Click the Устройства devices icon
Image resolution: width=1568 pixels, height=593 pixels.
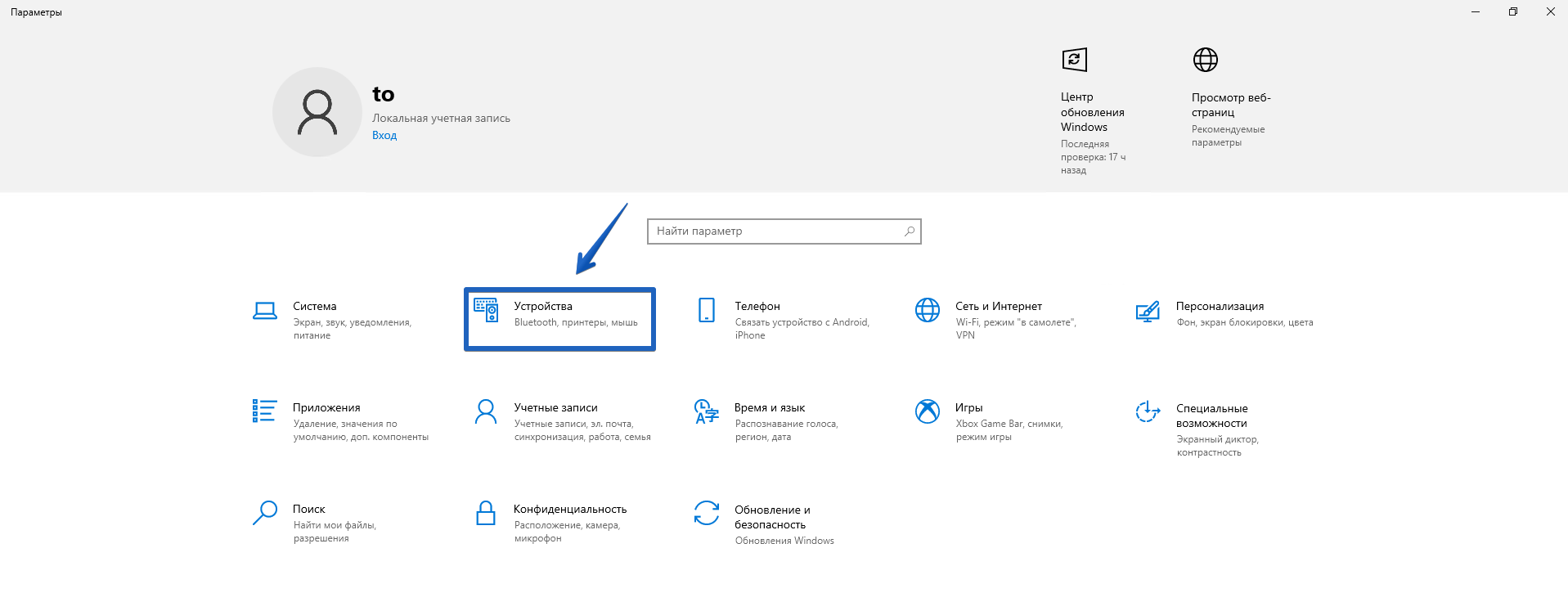click(486, 310)
